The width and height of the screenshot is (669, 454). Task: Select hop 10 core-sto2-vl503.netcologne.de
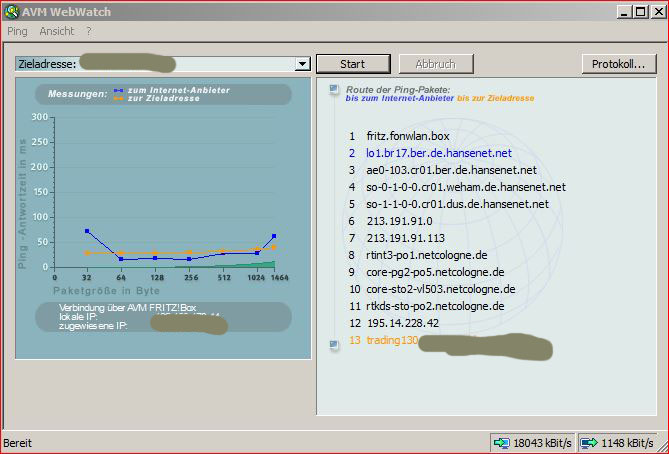pyautogui.click(x=432, y=289)
